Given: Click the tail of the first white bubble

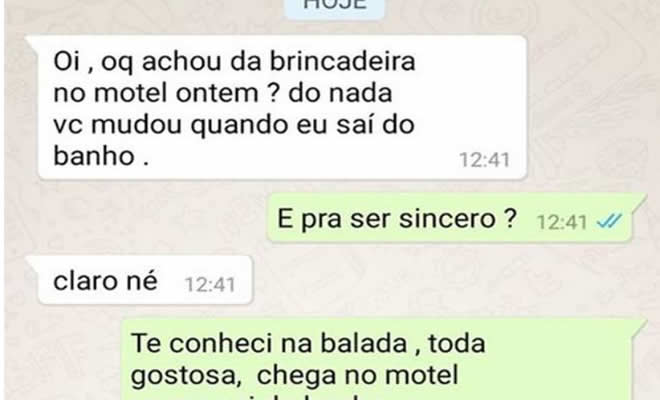Looking at the screenshot, I should 33,42.
